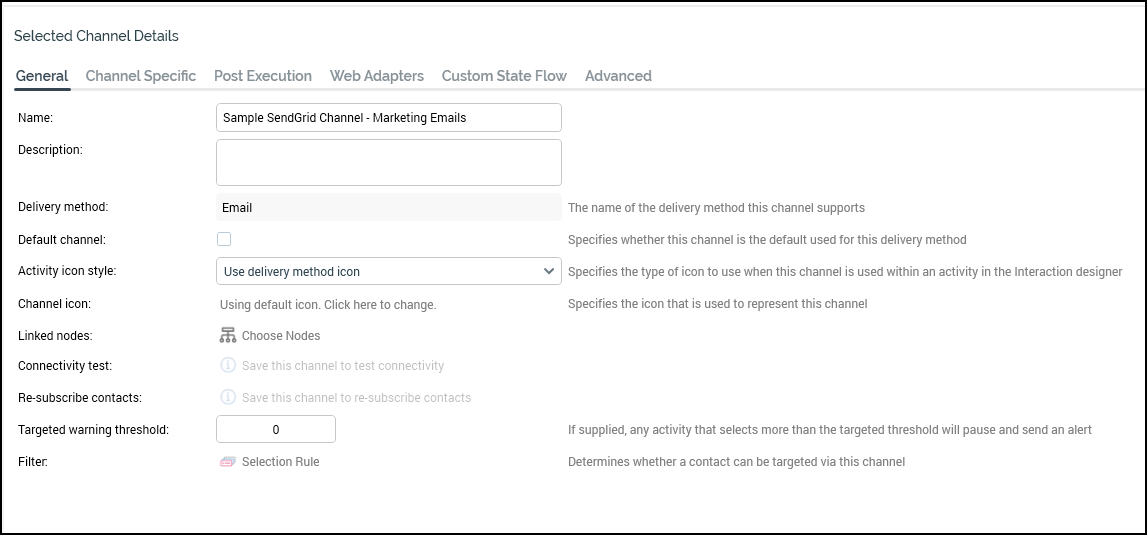Click the Selection Rule link text
This screenshot has width=1147, height=535.
click(281, 462)
